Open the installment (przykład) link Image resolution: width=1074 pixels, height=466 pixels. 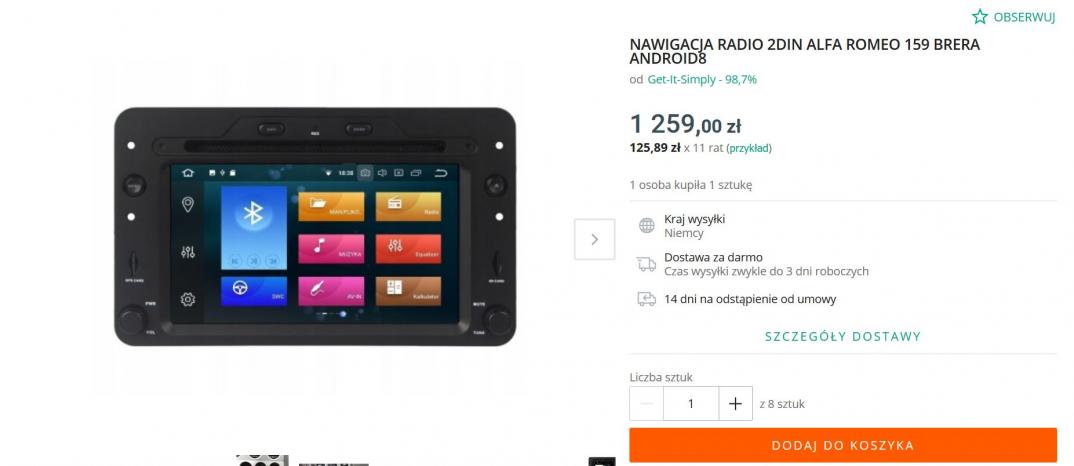(x=749, y=148)
